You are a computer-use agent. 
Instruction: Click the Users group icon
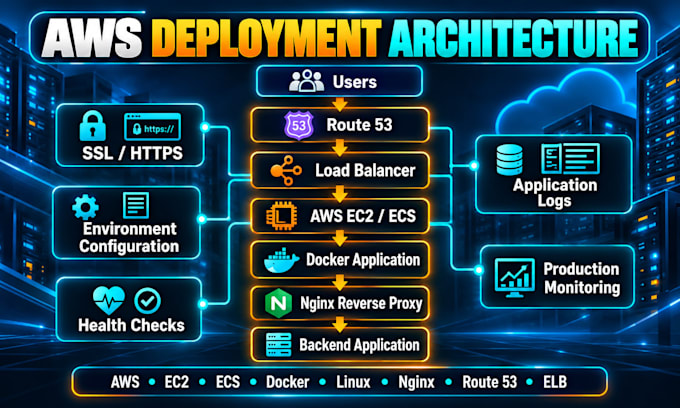point(307,81)
